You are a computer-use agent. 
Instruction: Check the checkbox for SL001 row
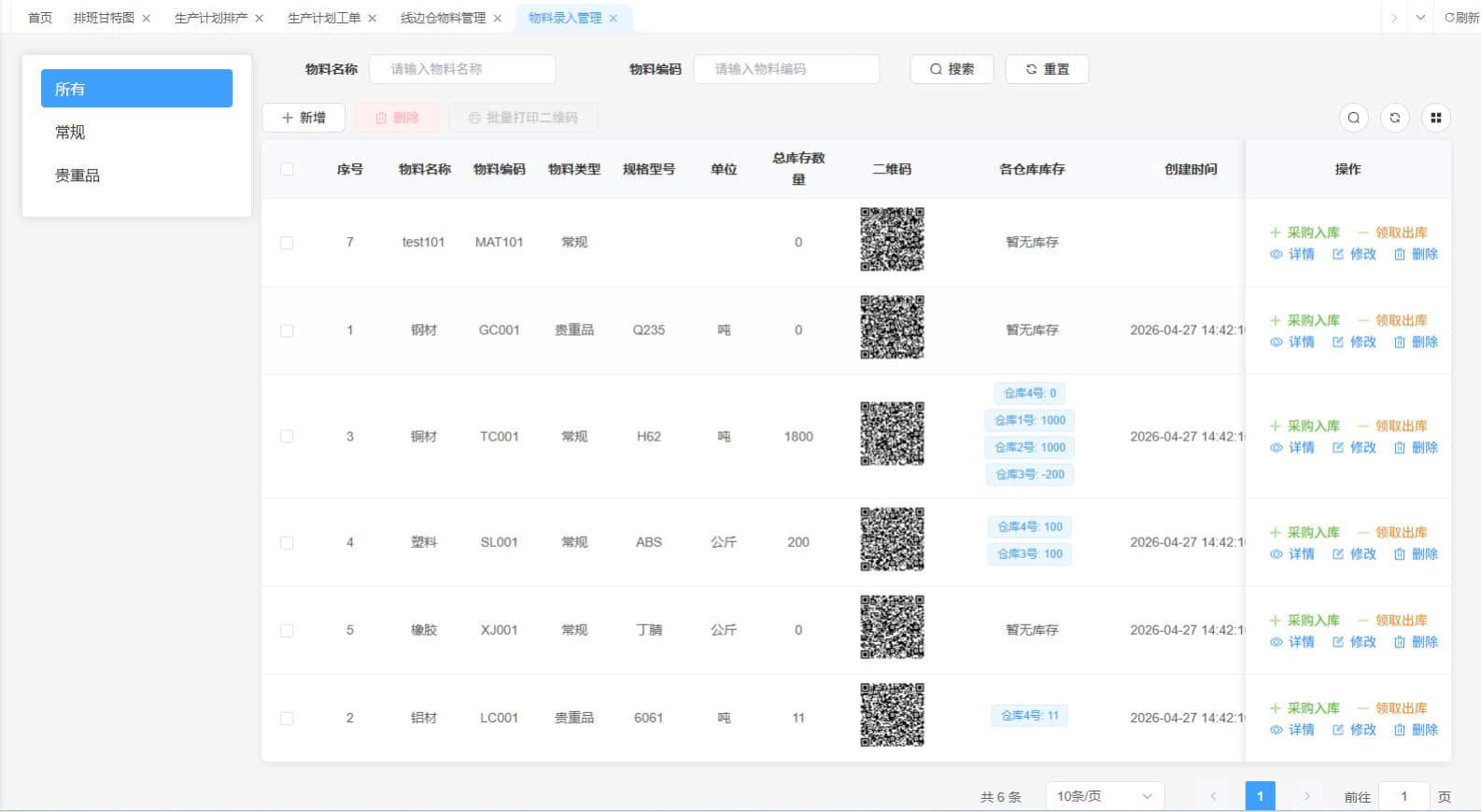[287, 542]
